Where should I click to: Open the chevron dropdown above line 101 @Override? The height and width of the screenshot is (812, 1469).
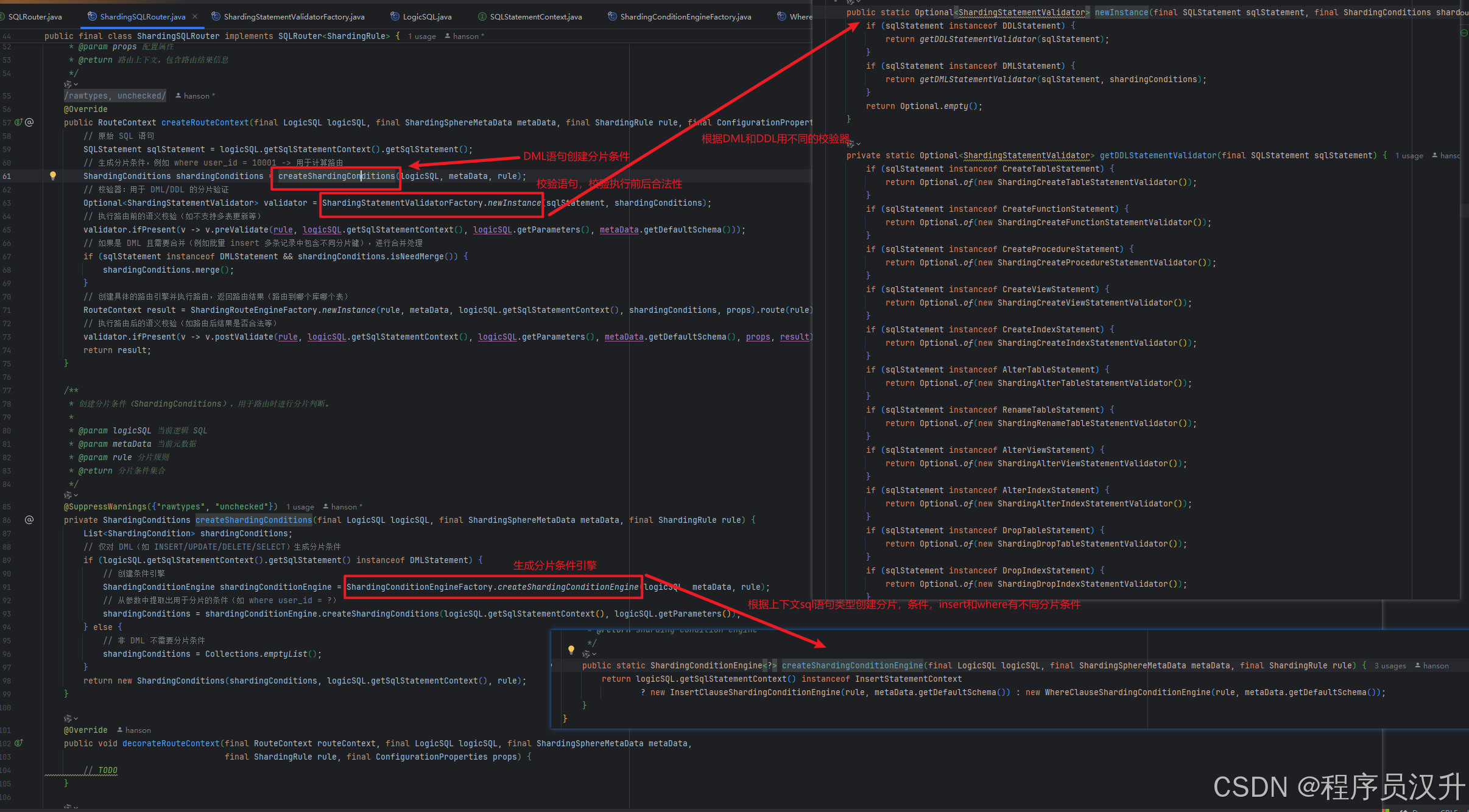click(76, 718)
